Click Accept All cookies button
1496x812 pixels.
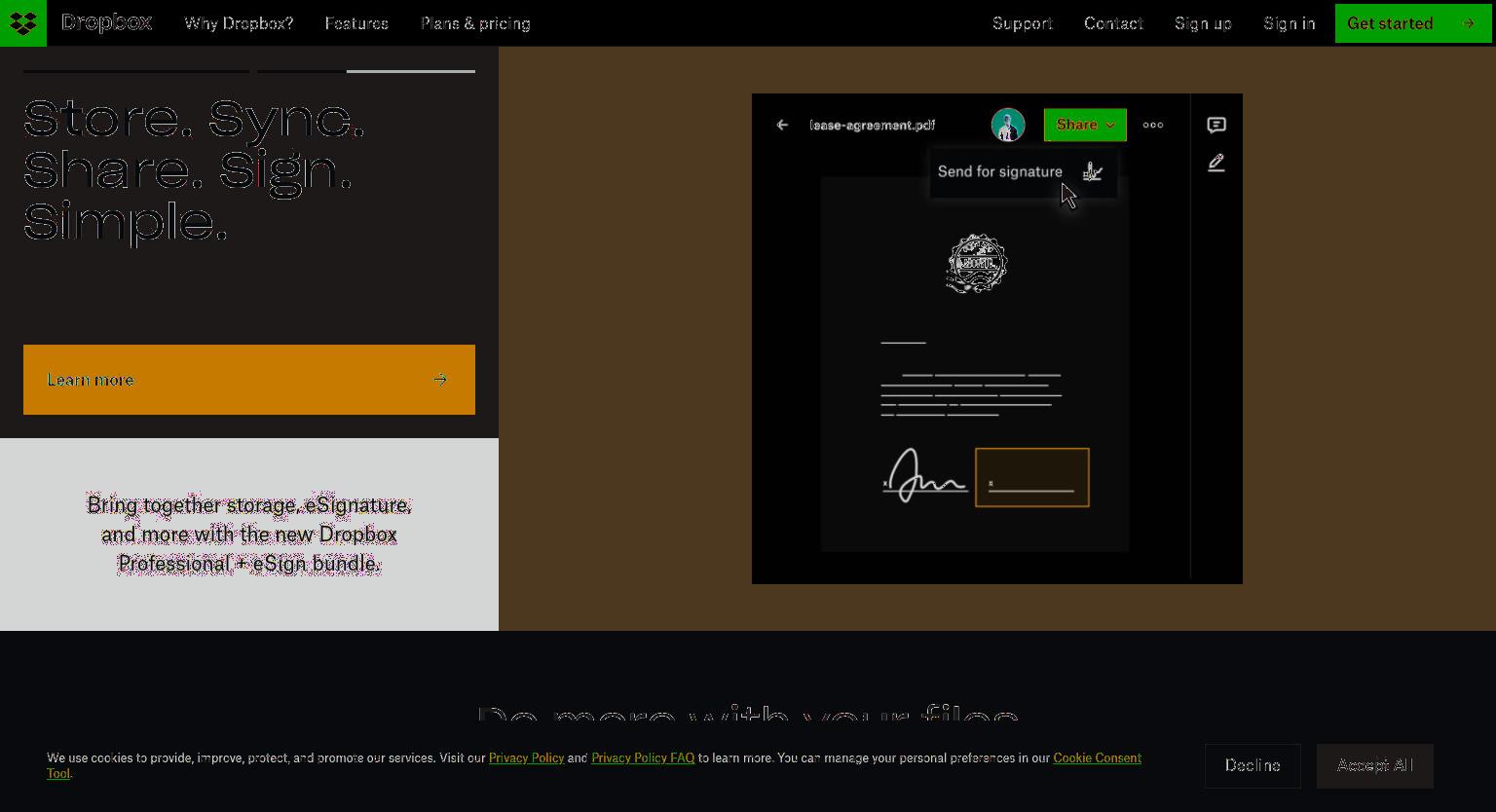coord(1375,766)
